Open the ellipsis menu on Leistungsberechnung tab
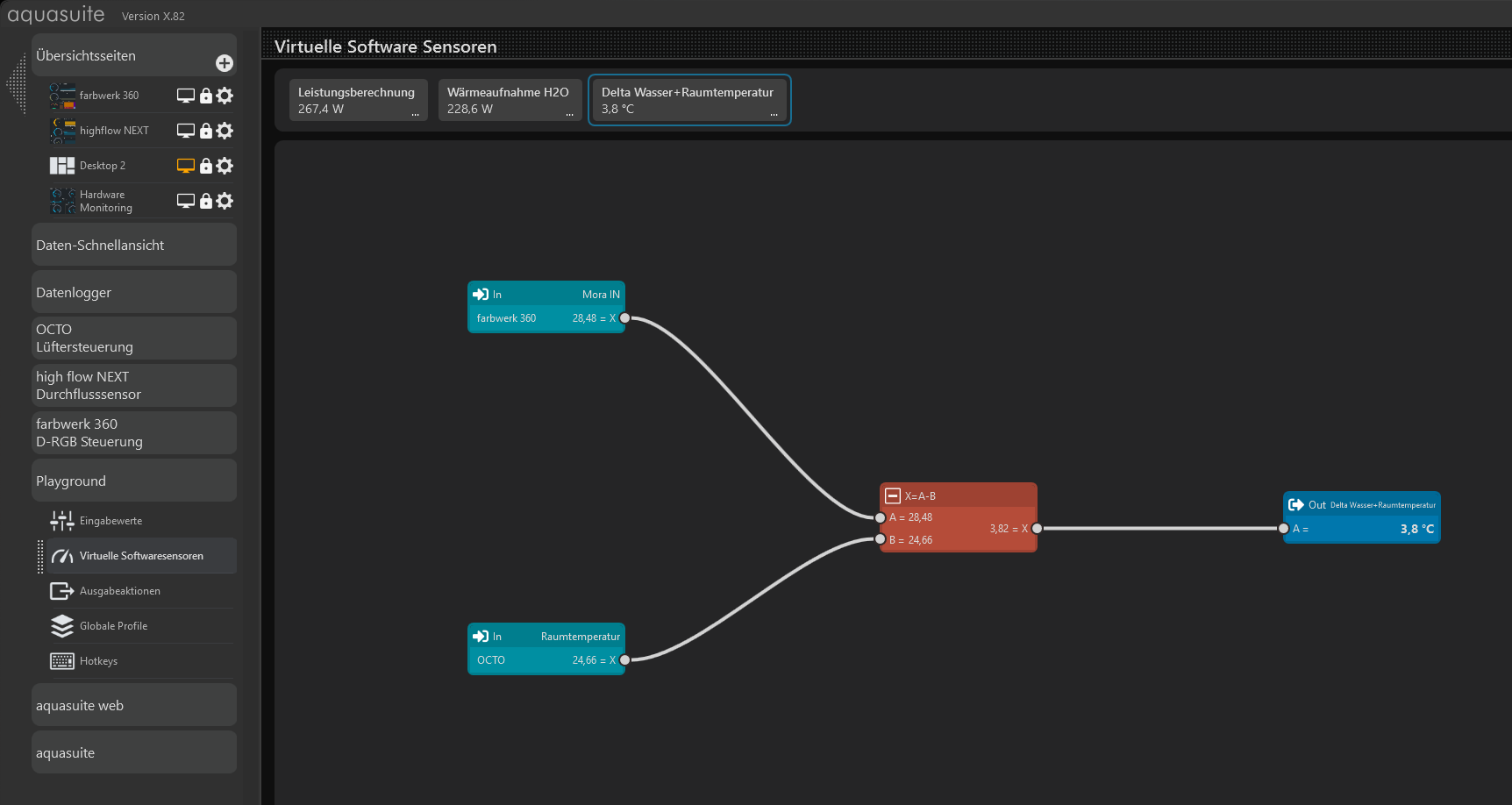Viewport: 1512px width, 805px height. coord(416,114)
